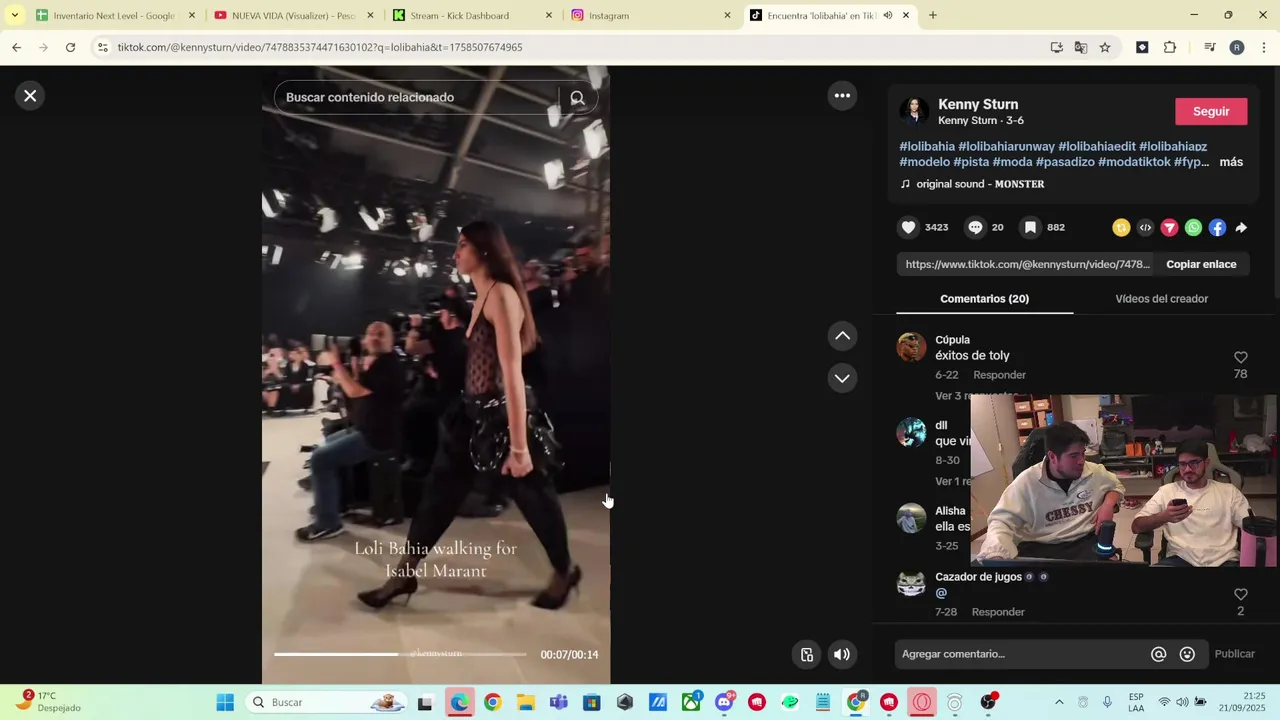
Task: Repost the video with the yellow repost icon
Action: point(1121,228)
